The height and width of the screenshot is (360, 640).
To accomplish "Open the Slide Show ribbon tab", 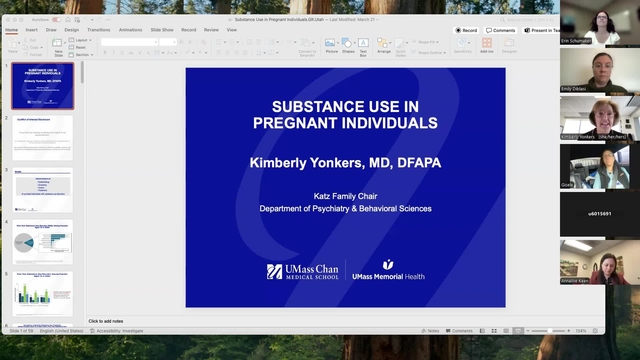I will click(x=162, y=30).
